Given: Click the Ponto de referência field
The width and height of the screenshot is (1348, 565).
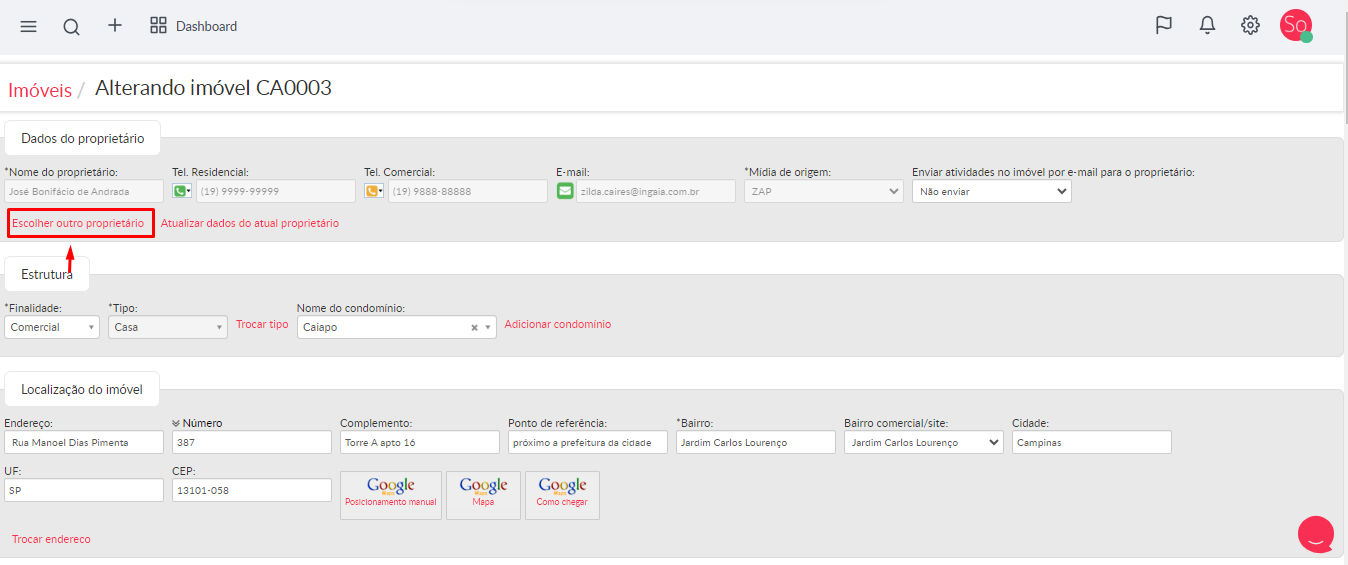Looking at the screenshot, I should point(587,442).
